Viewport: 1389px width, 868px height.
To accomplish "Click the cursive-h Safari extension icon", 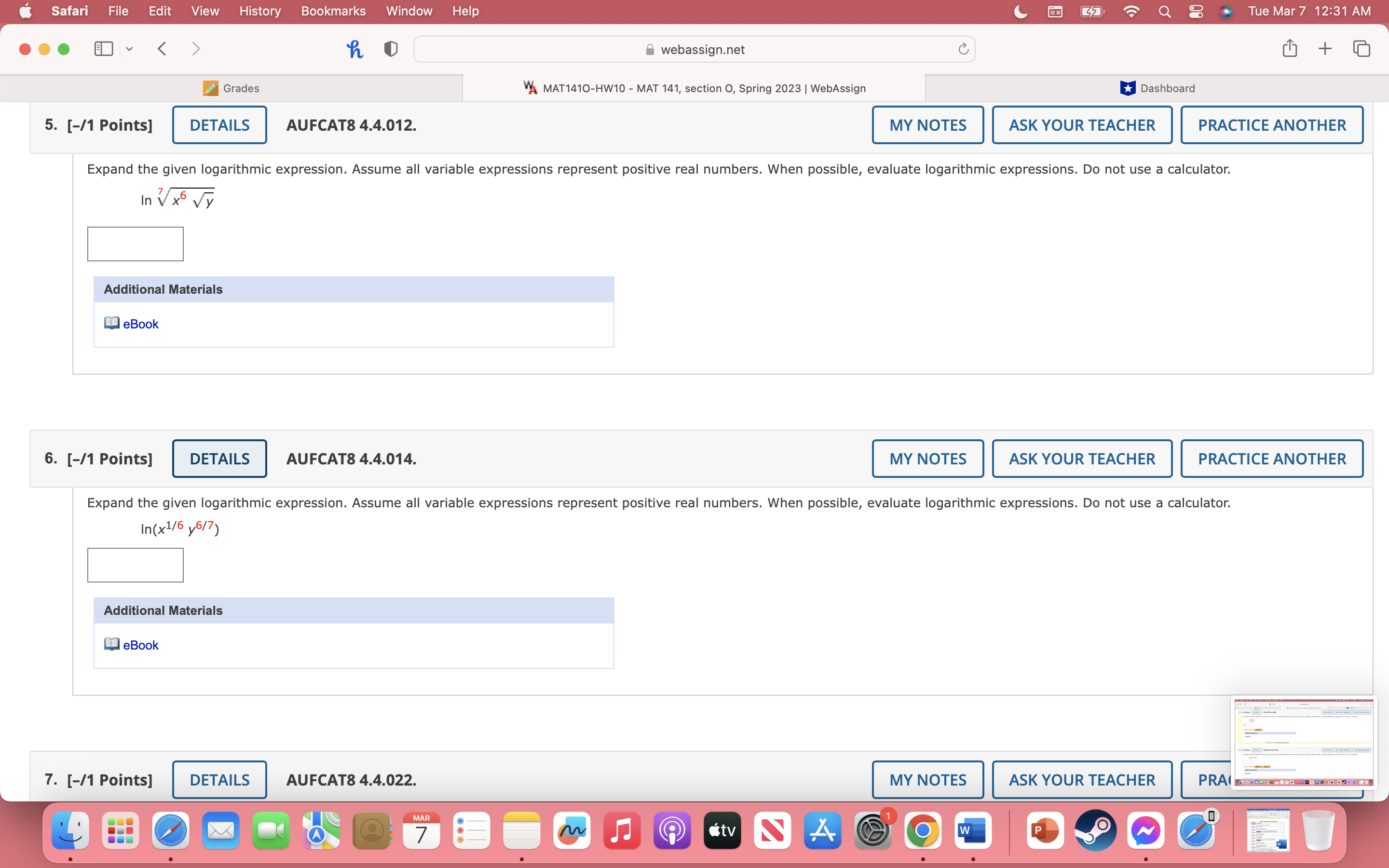I will 354,49.
